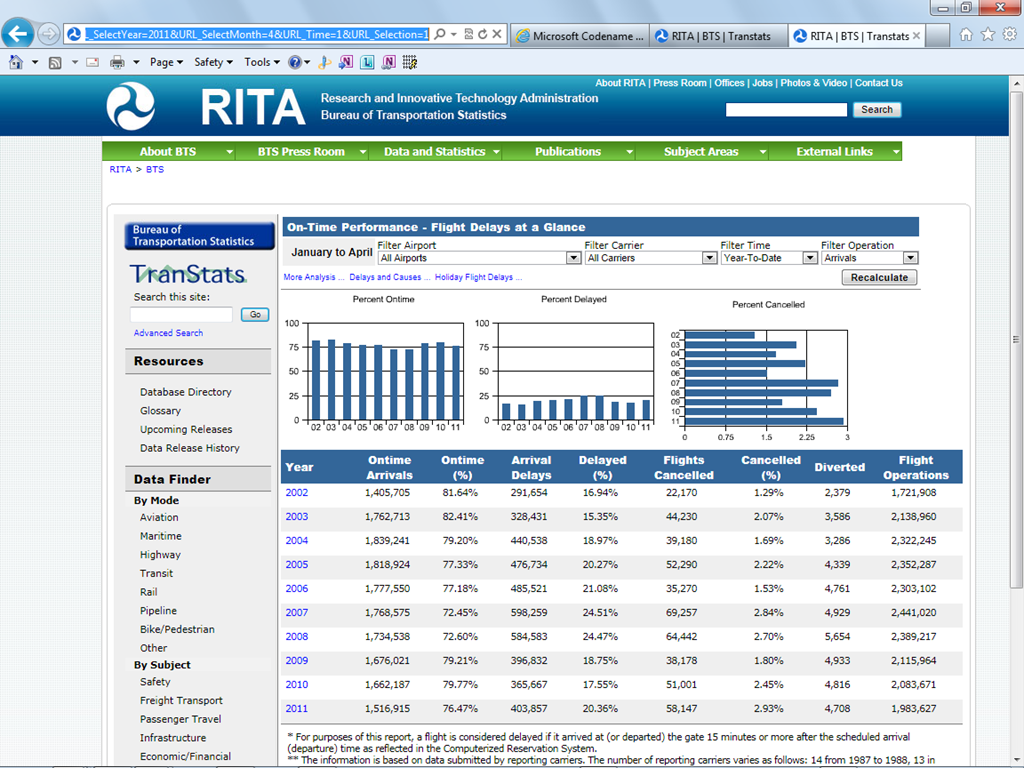Click the Refresh icon in the address bar
1024x768 pixels.
(x=483, y=34)
